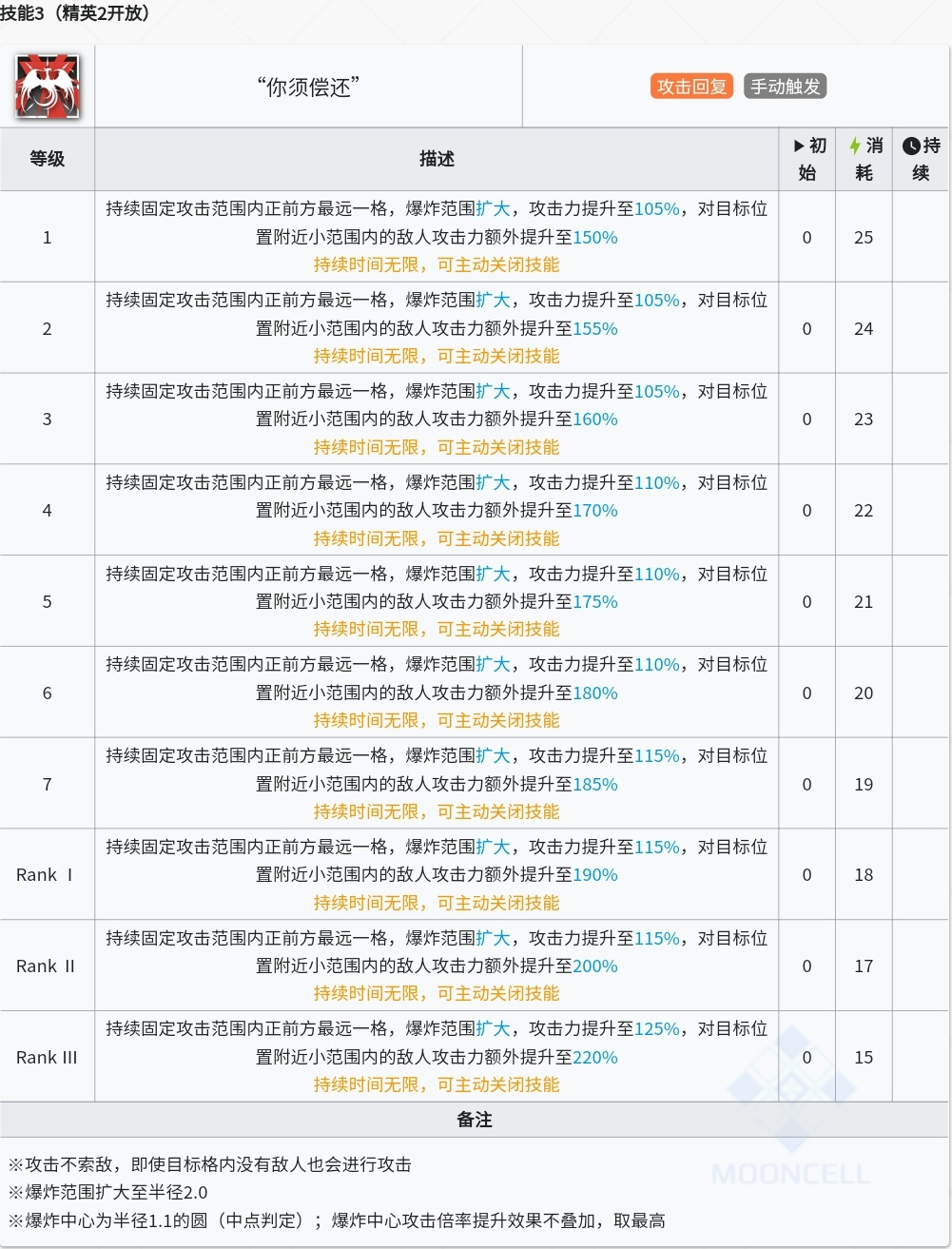Click the play triangle icon beside 初始
The height and width of the screenshot is (1249, 952).
click(799, 146)
